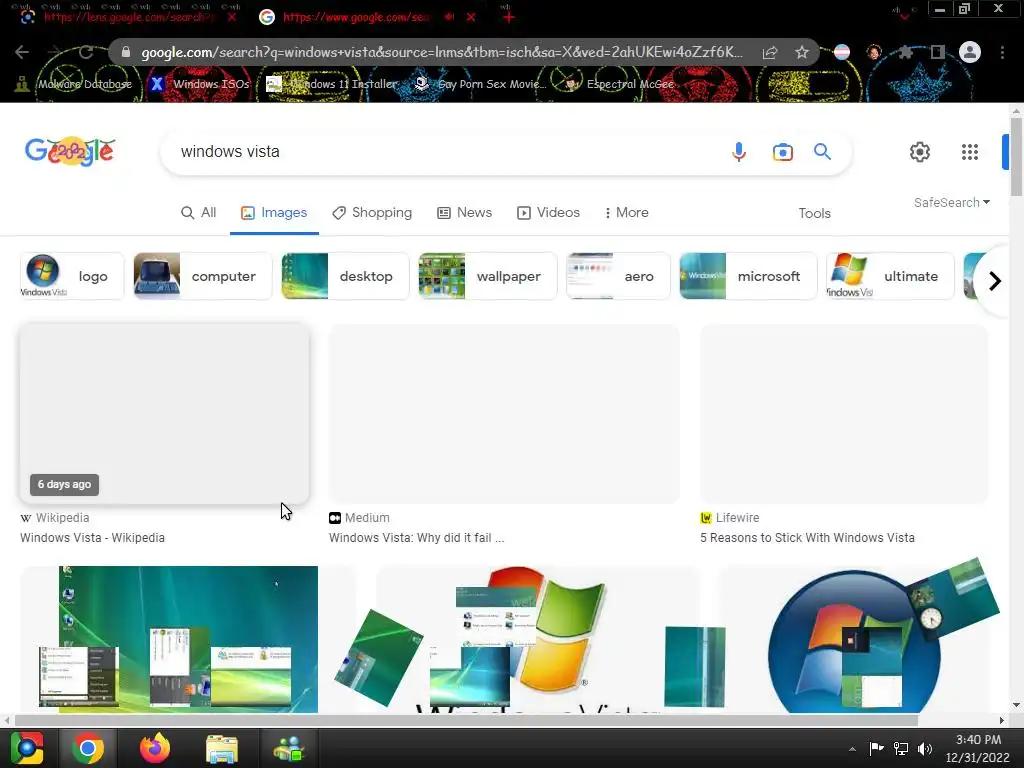Filter images by aero chip
This screenshot has width=1024, height=768.
pos(618,276)
